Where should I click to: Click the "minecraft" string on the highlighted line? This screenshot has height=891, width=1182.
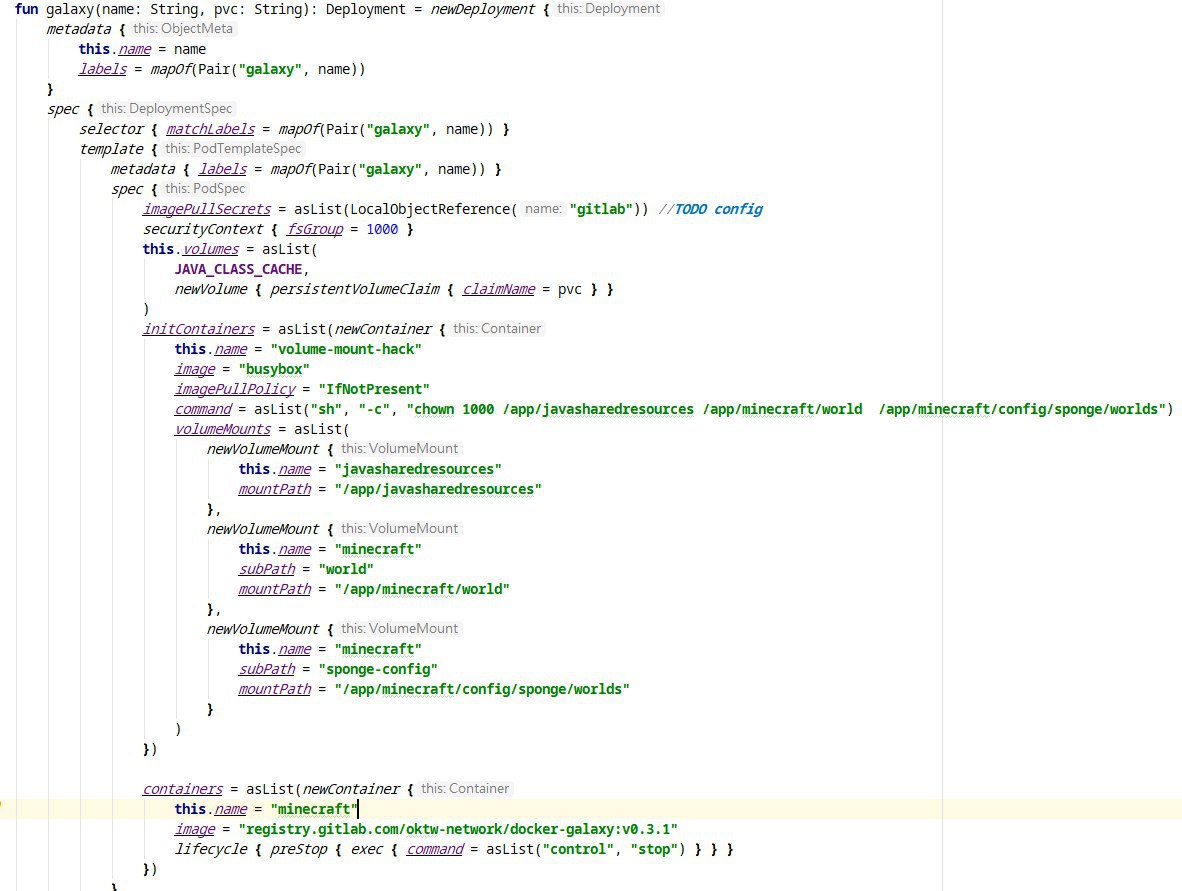314,809
